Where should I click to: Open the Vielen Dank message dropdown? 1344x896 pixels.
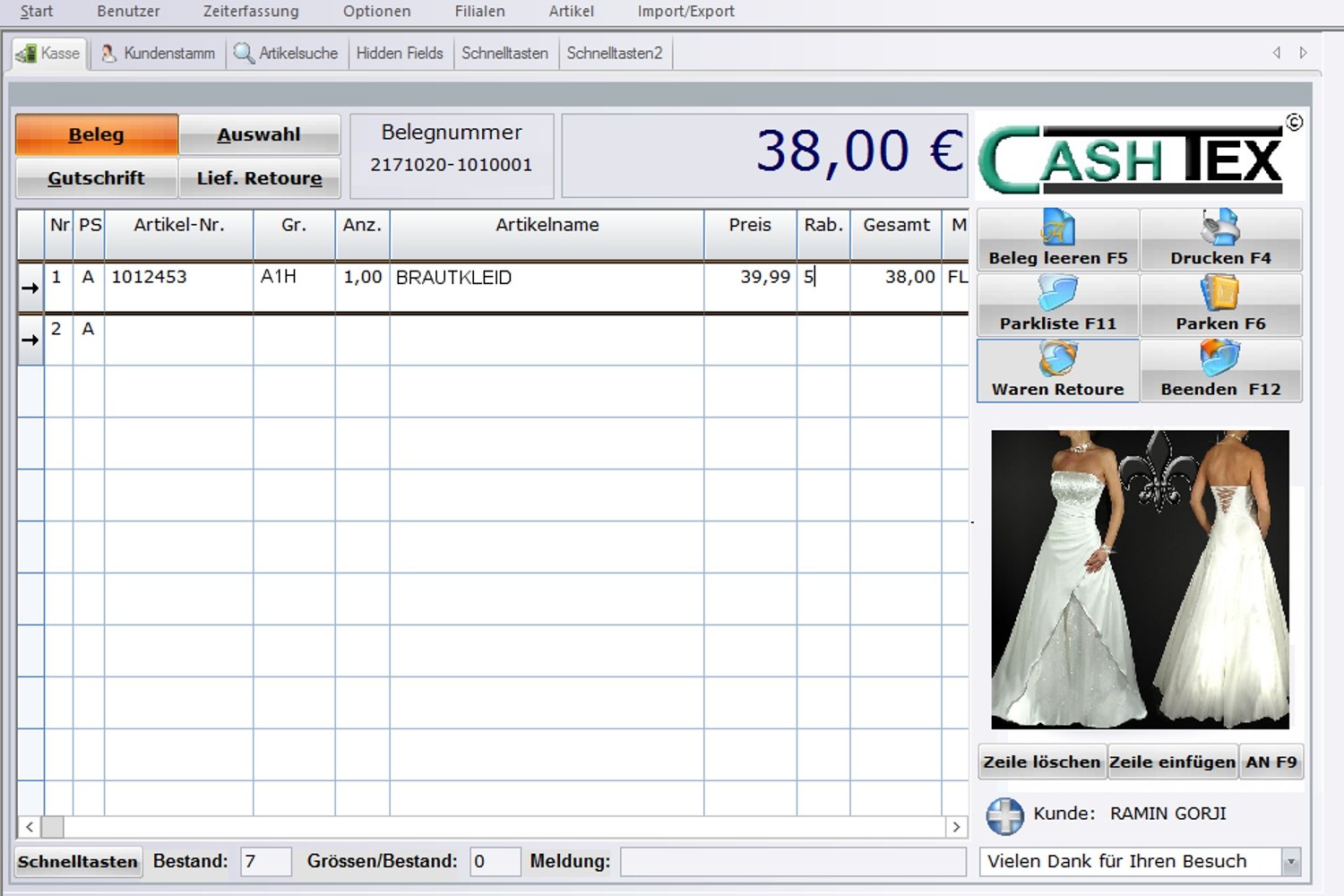(x=1291, y=862)
